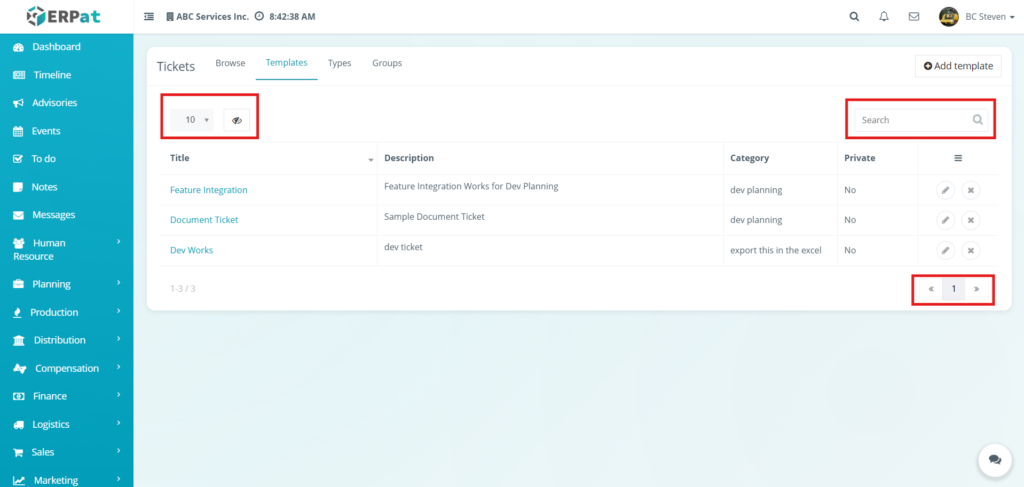
Task: Edit the Dev Works template
Action: point(945,250)
